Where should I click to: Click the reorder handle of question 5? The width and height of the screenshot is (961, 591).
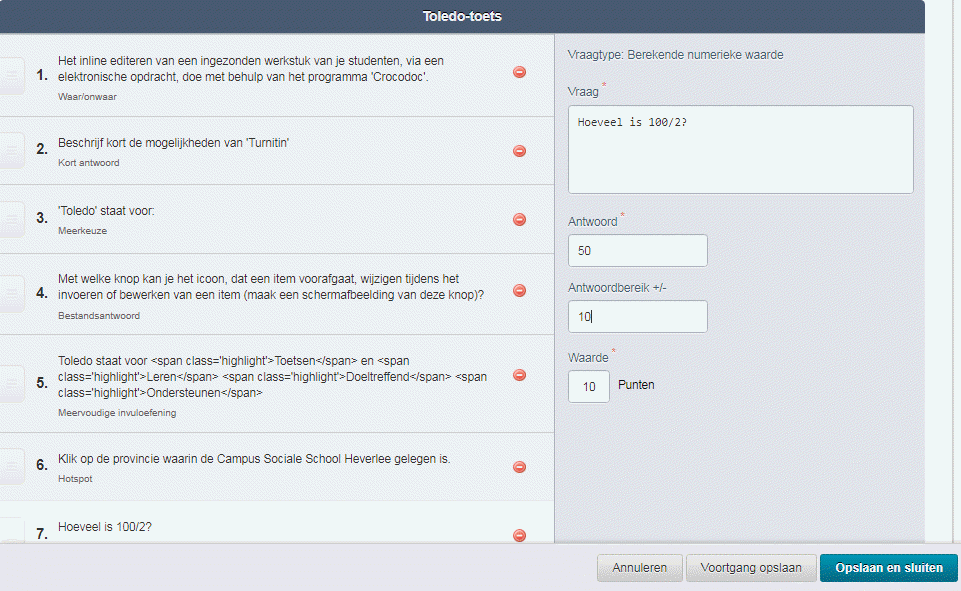coord(11,384)
